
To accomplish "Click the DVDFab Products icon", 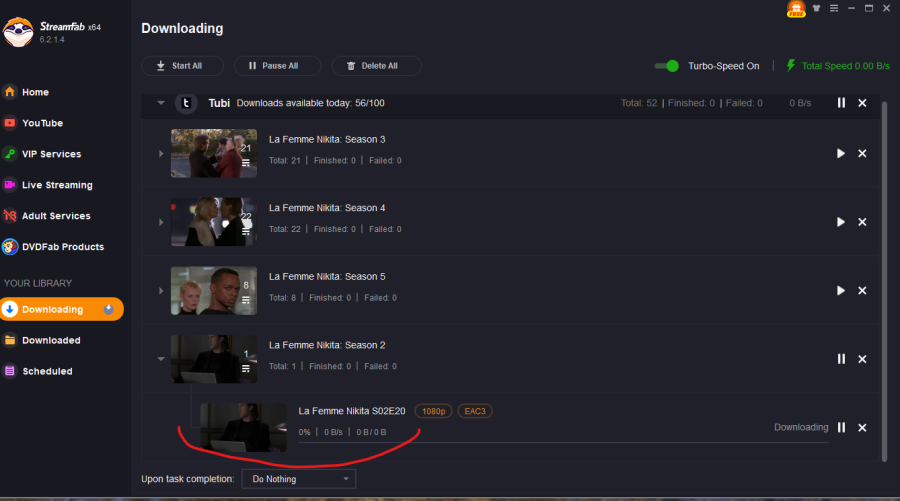I will coord(10,247).
